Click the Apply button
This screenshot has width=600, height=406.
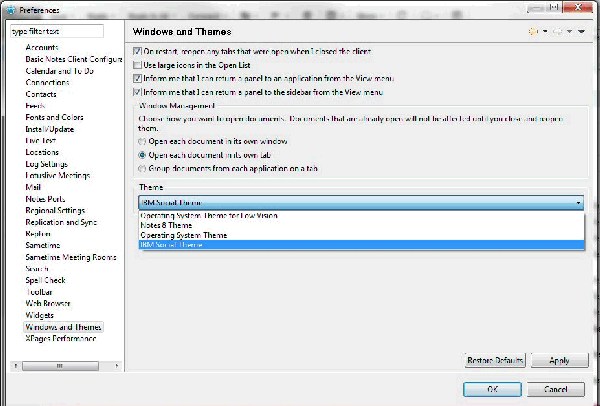[x=559, y=359]
